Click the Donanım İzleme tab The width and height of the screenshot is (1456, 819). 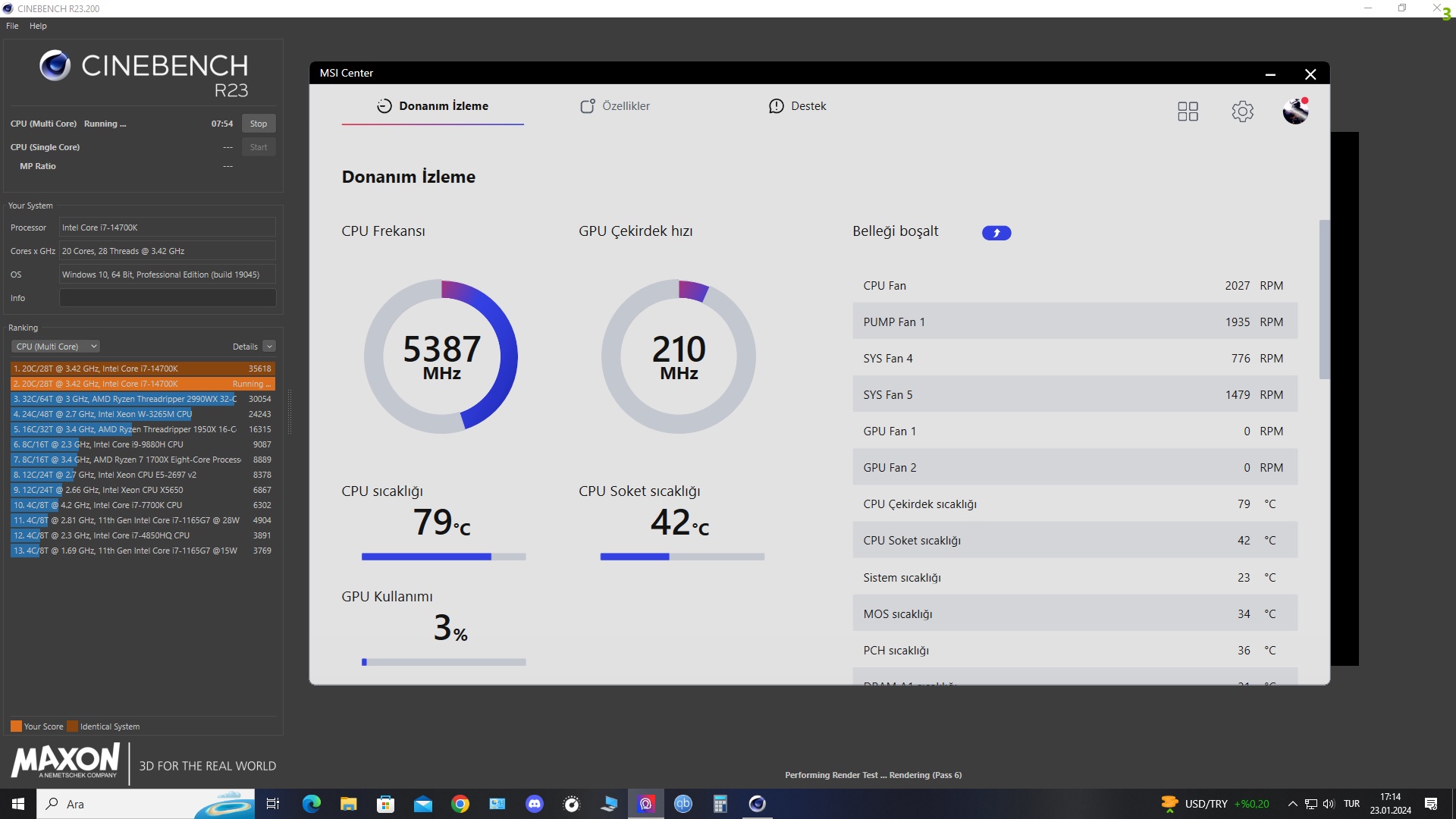tap(432, 106)
